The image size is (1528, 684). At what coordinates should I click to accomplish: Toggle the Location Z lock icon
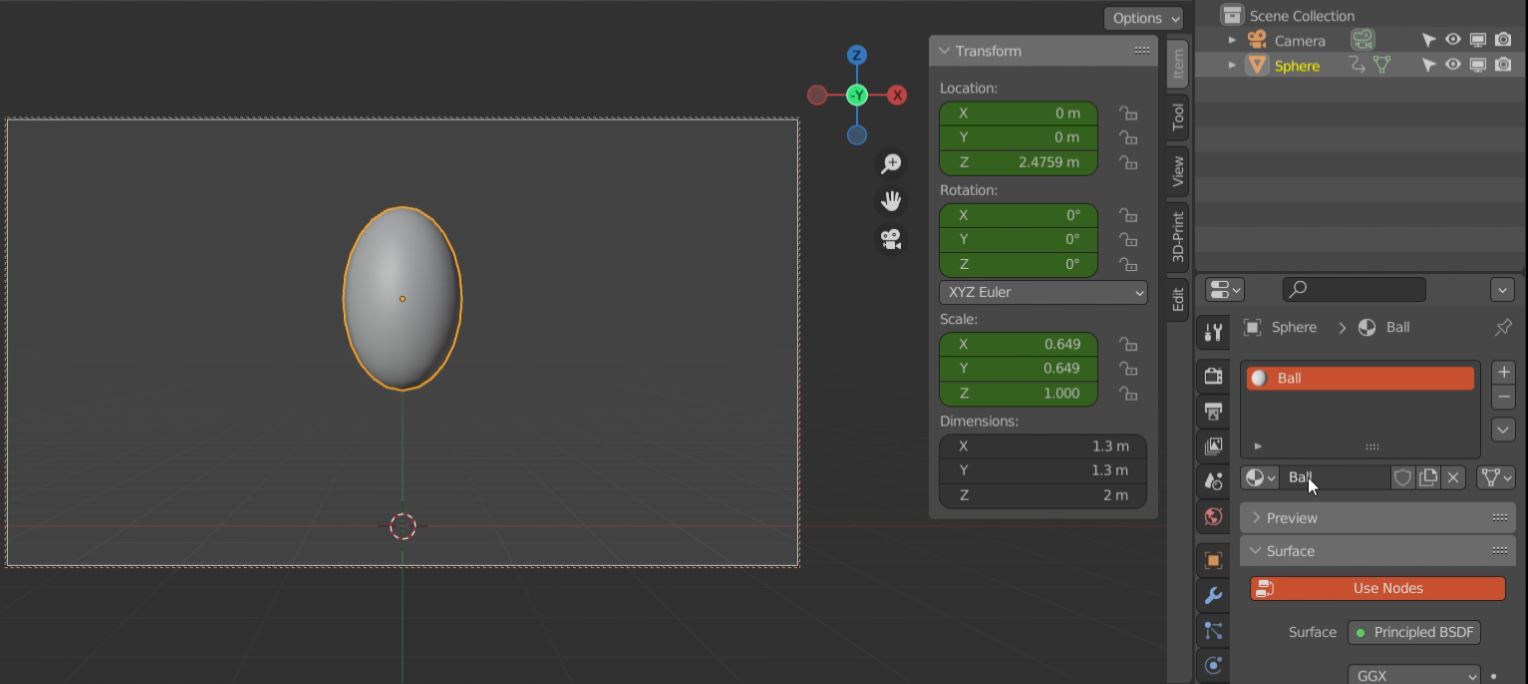coord(1128,163)
